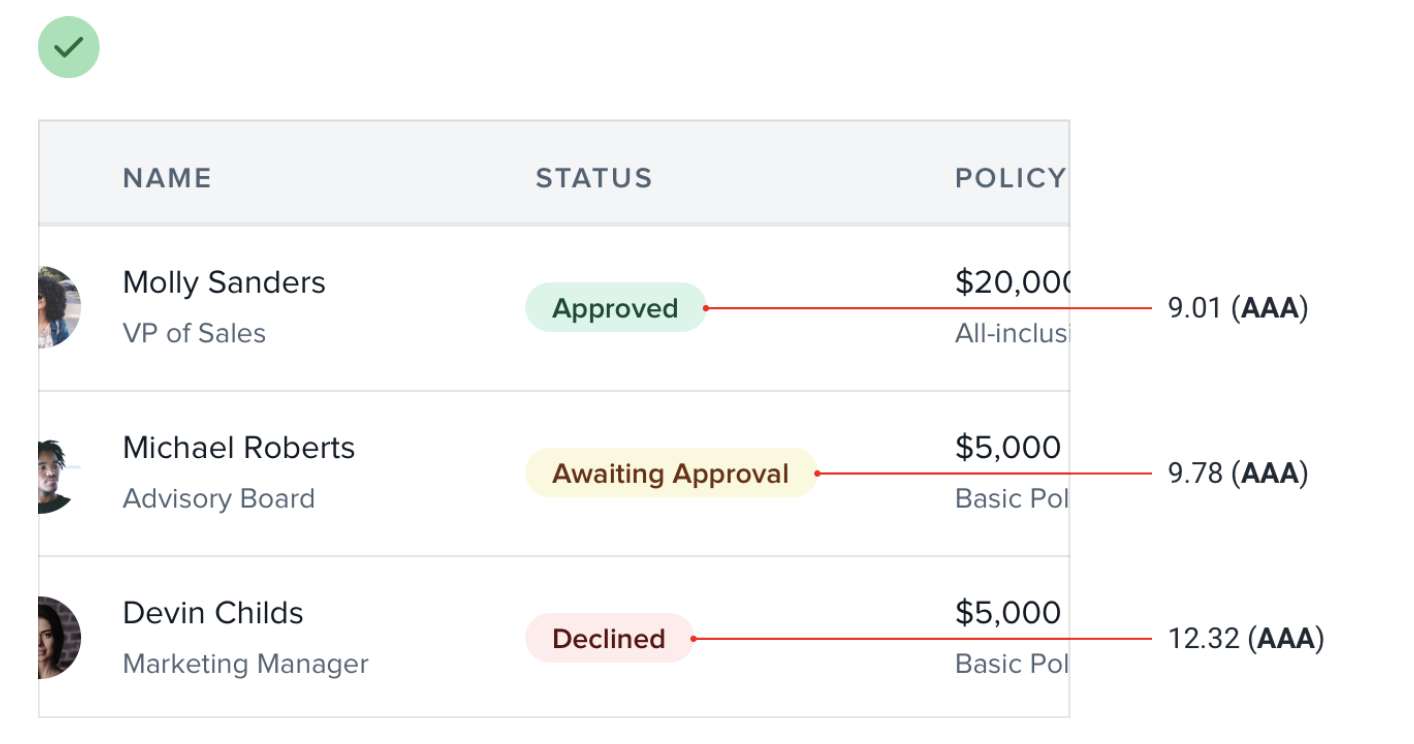Open Michael Roberts' avatar photo
1414x744 pixels.
click(x=59, y=473)
